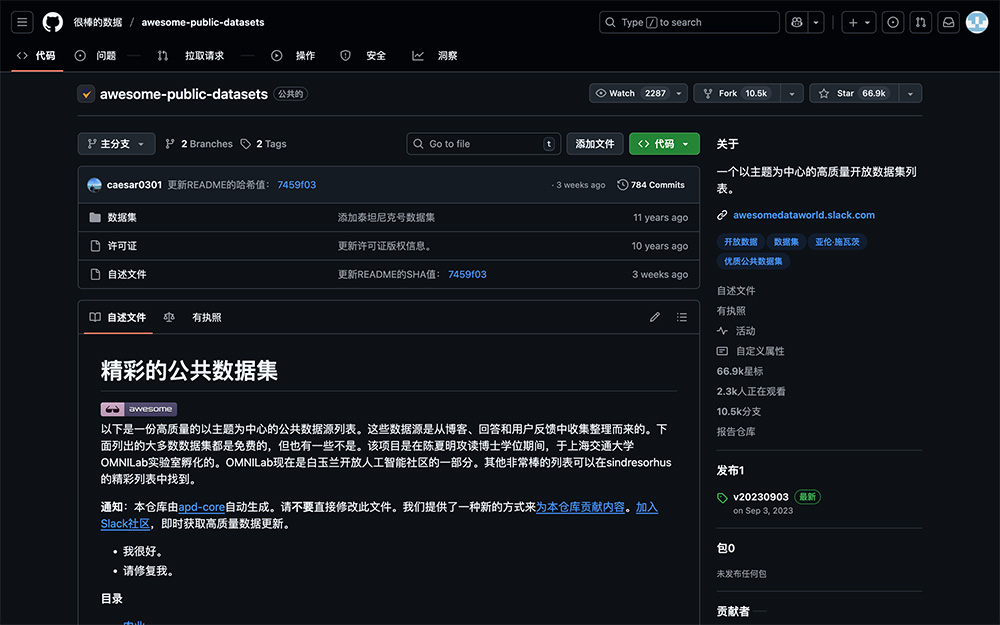Focus the Type / to search field
This screenshot has width=1000, height=625.
point(689,22)
